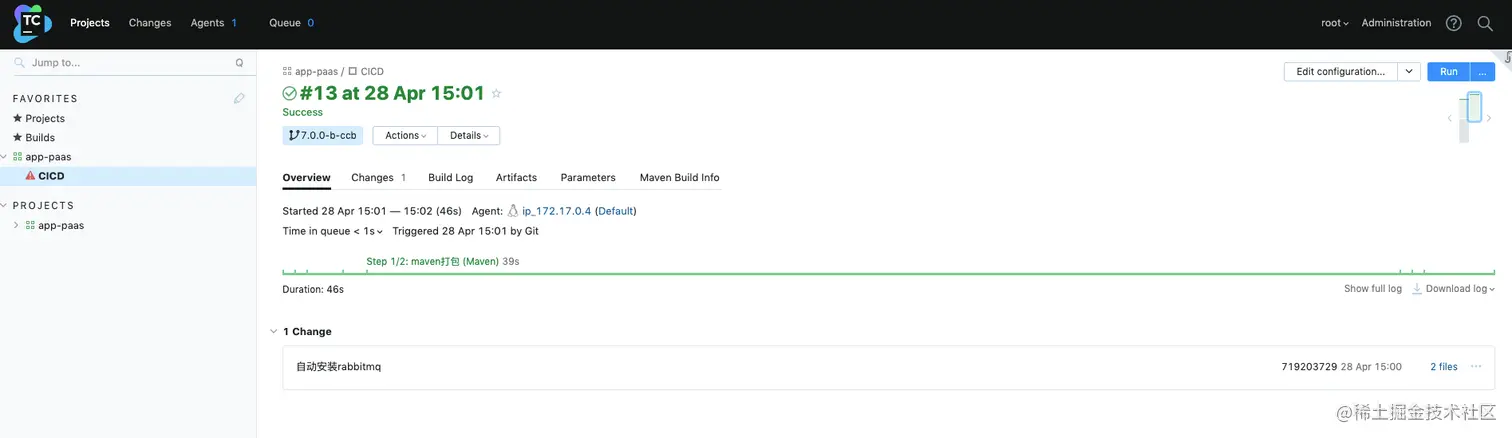Click Step 1/2 maven stage marker
This screenshot has width=1512, height=438.
click(442, 262)
